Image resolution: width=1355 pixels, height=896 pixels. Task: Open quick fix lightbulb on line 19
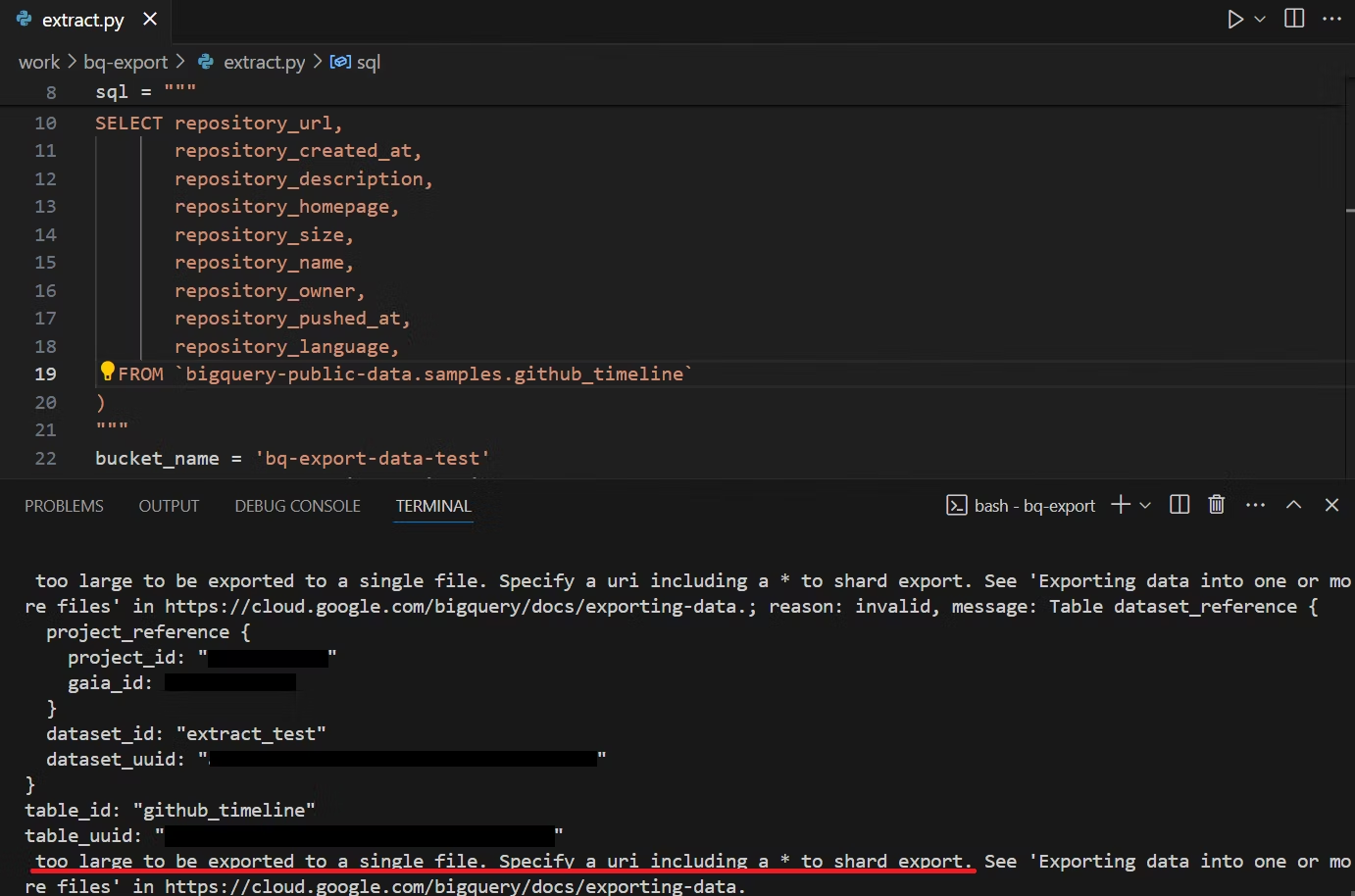coord(108,371)
